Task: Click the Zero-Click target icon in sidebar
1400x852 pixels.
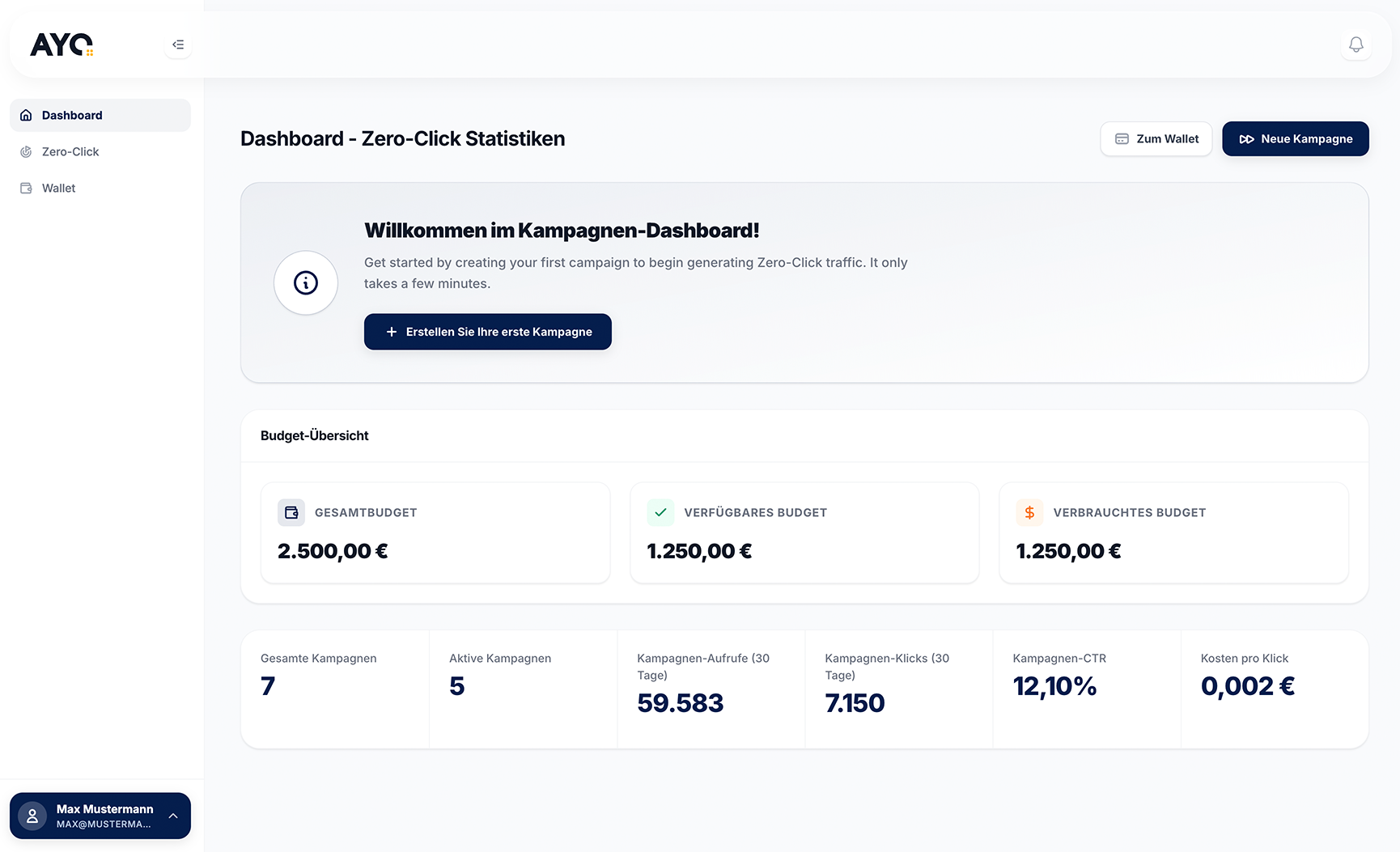Action: click(x=25, y=151)
